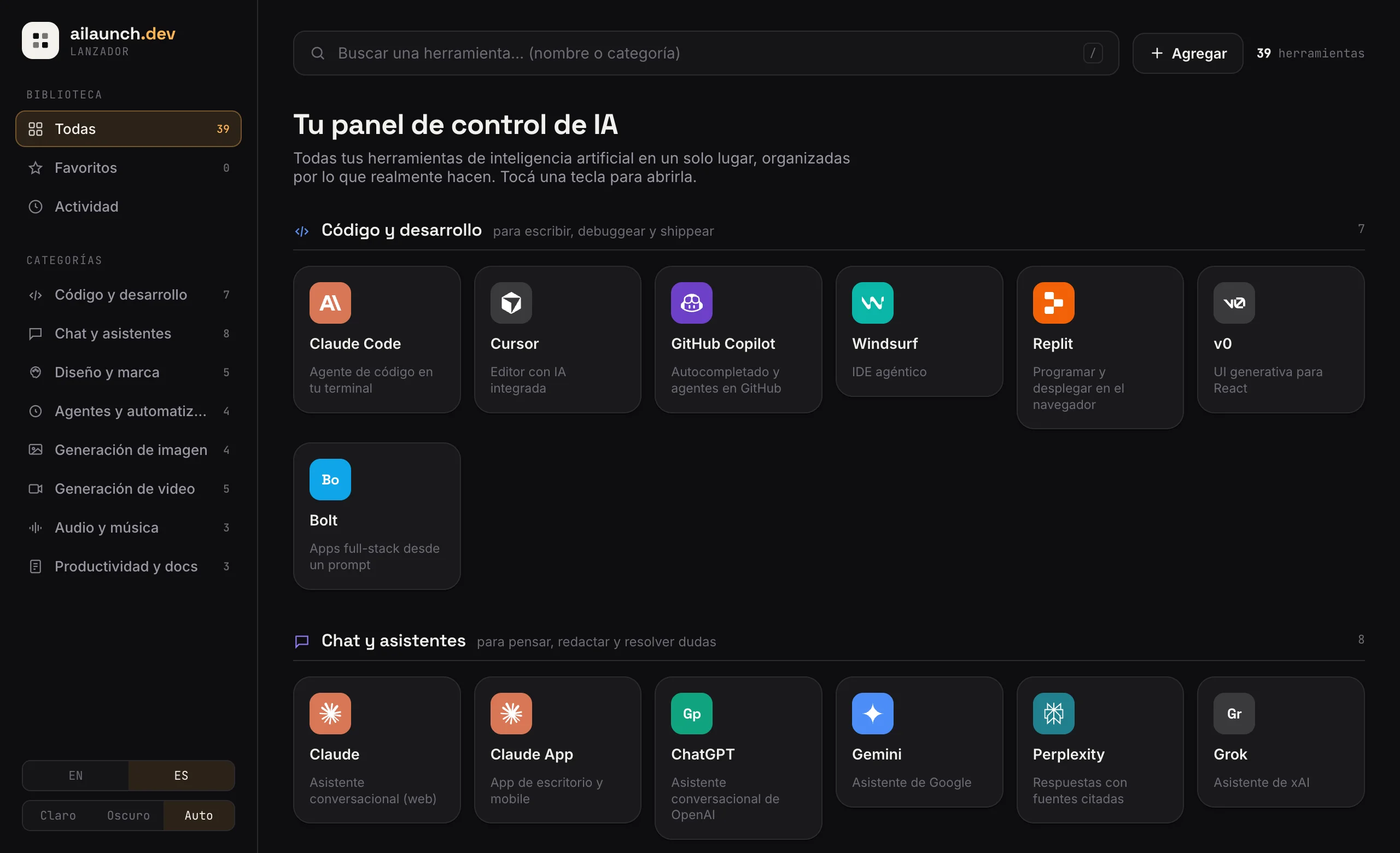Launch the Replit orange icon

[1053, 303]
